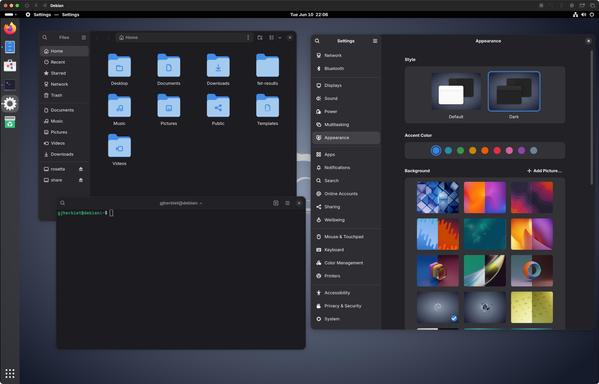Select Starred in Files sidebar
This screenshot has height=384, width=599.
coord(64,73)
